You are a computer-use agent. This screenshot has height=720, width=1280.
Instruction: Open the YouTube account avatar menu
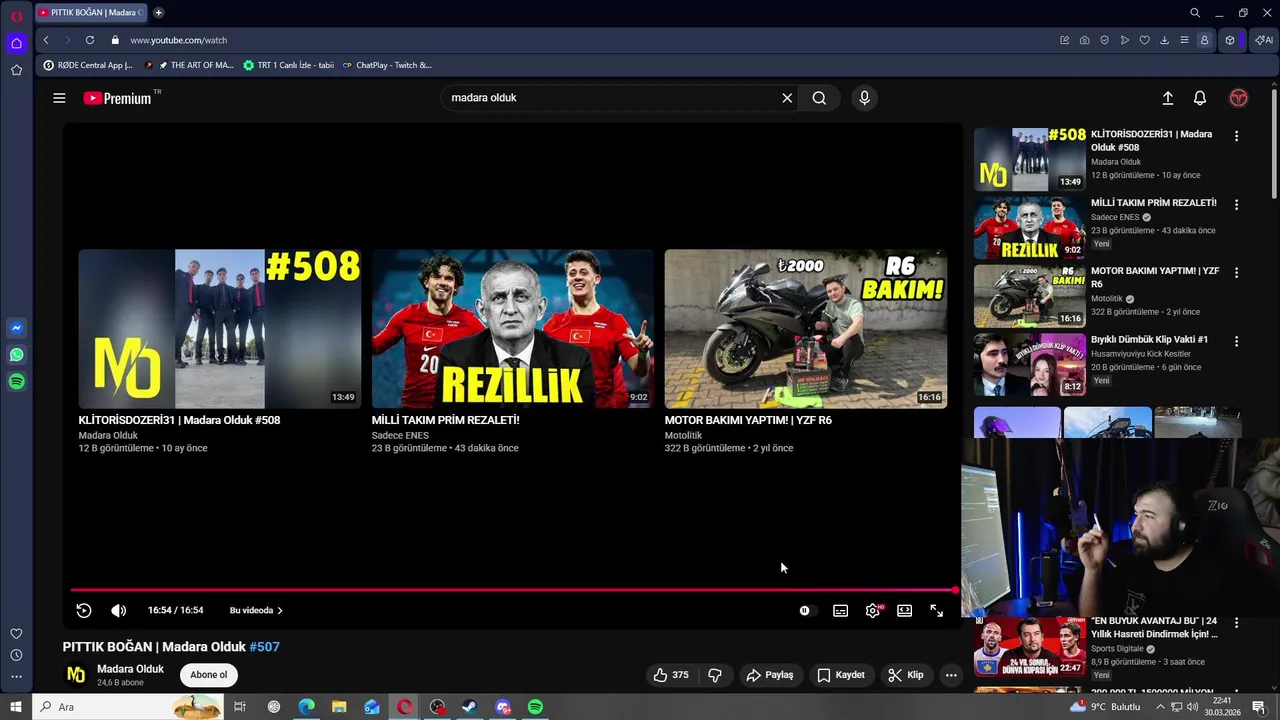(1238, 98)
